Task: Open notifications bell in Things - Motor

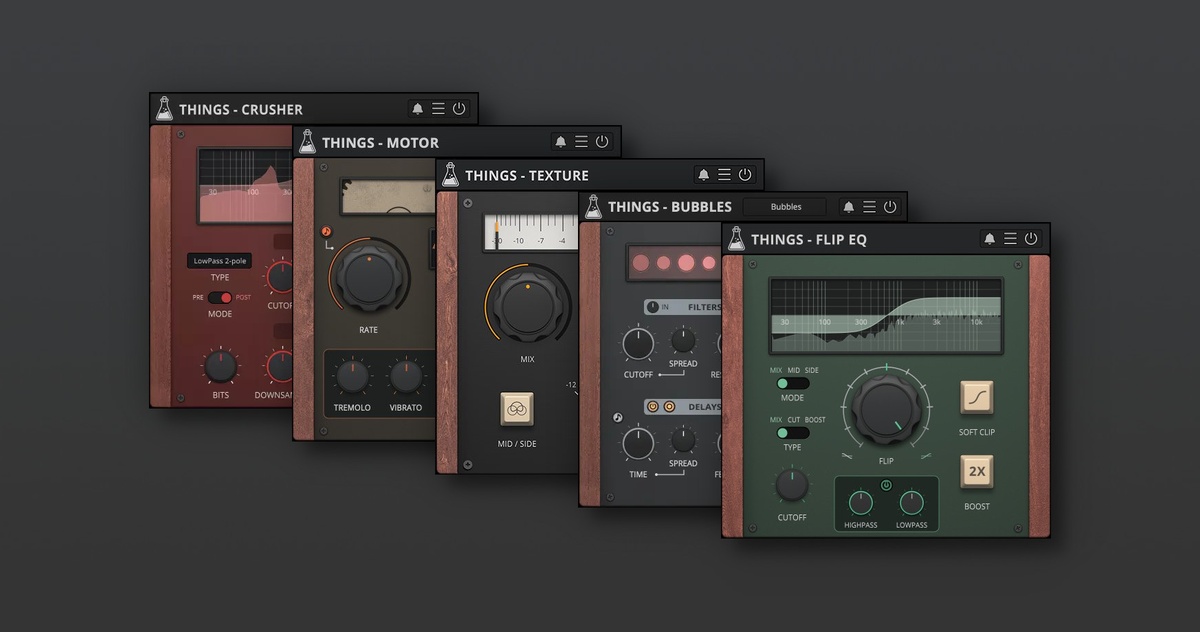Action: pos(560,142)
